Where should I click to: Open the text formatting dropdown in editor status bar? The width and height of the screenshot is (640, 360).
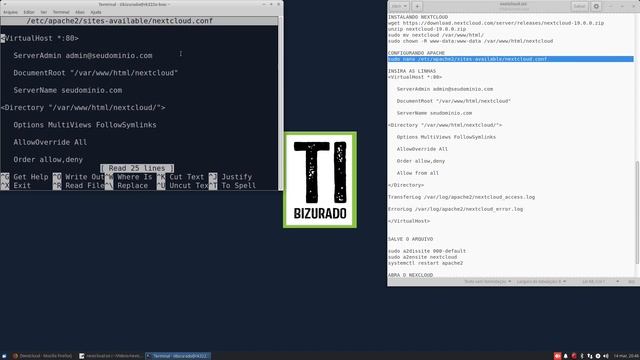pyautogui.click(x=487, y=282)
